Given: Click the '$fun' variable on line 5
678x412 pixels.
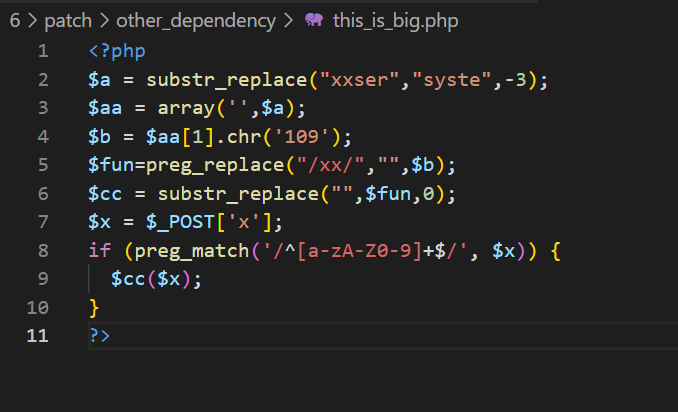Looking at the screenshot, I should [x=111, y=165].
